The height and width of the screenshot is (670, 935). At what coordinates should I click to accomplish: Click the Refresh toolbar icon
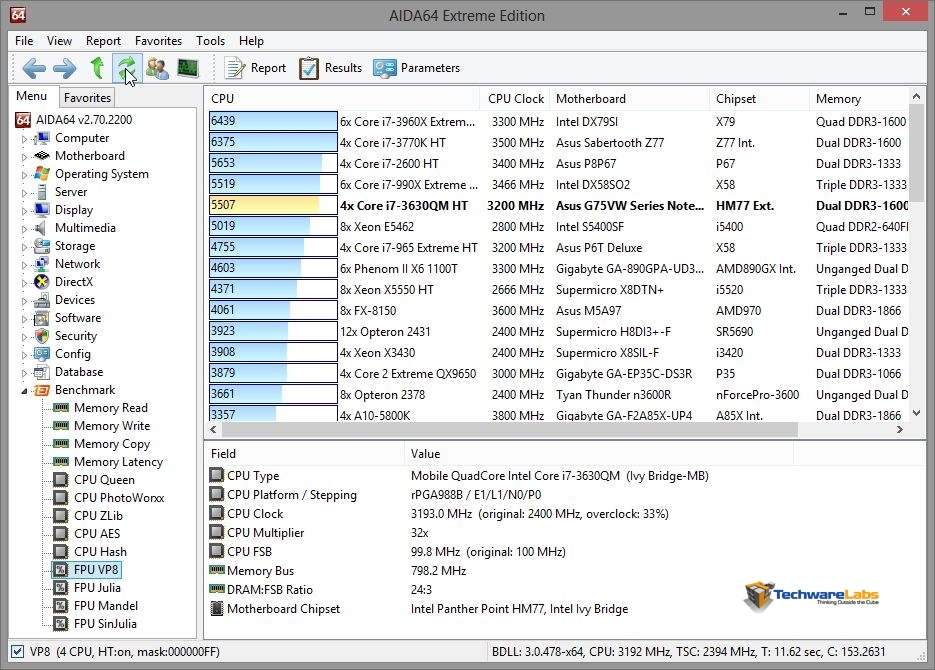point(127,68)
